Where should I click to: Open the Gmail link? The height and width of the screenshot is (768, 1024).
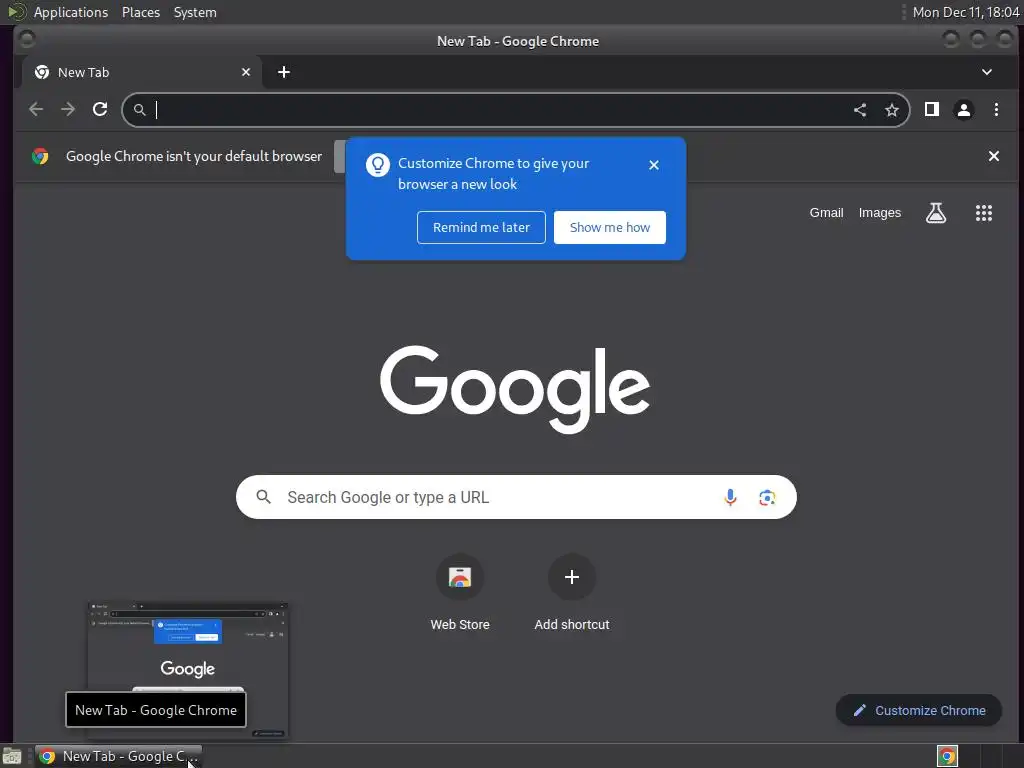(x=826, y=213)
